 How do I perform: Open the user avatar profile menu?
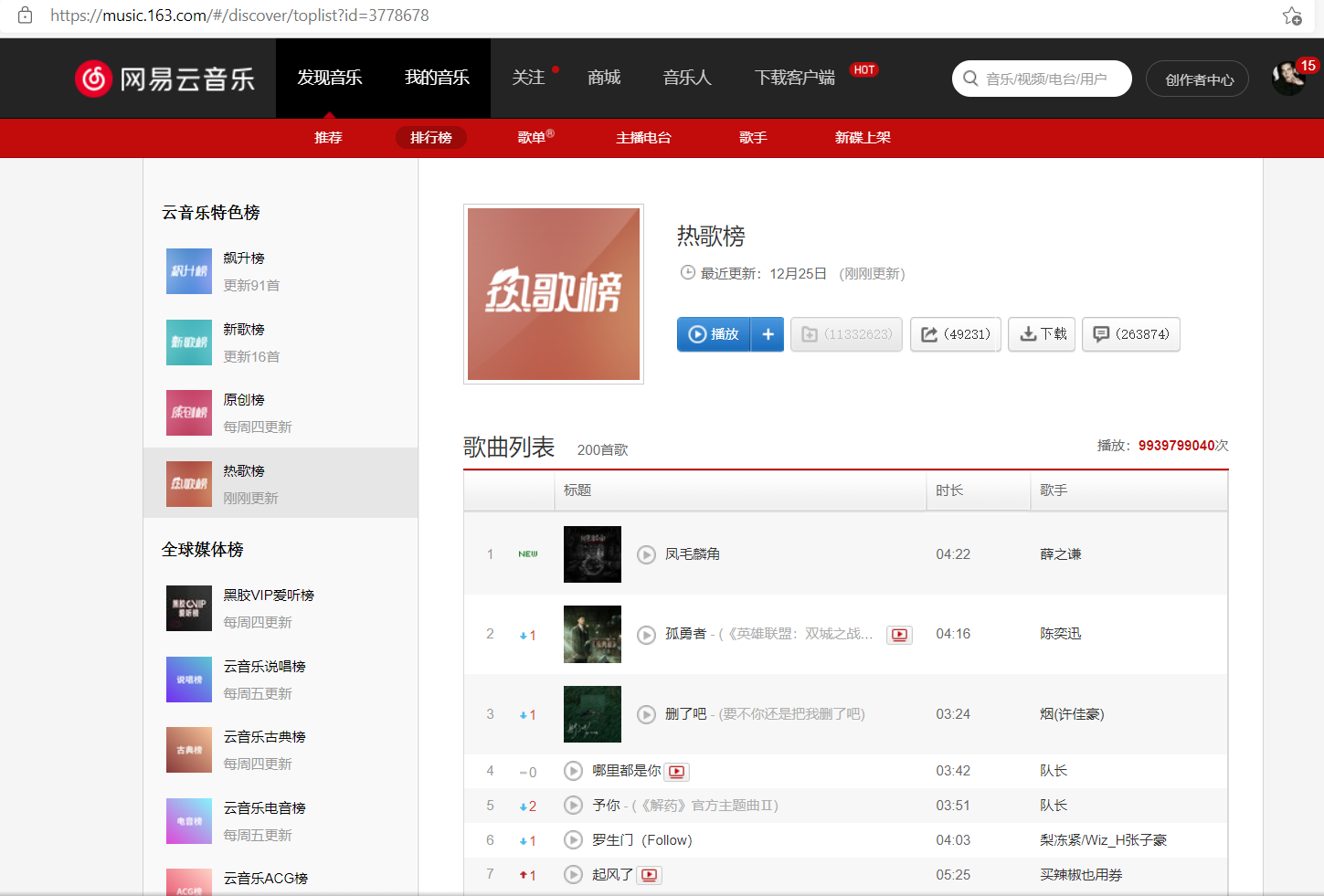[1288, 79]
